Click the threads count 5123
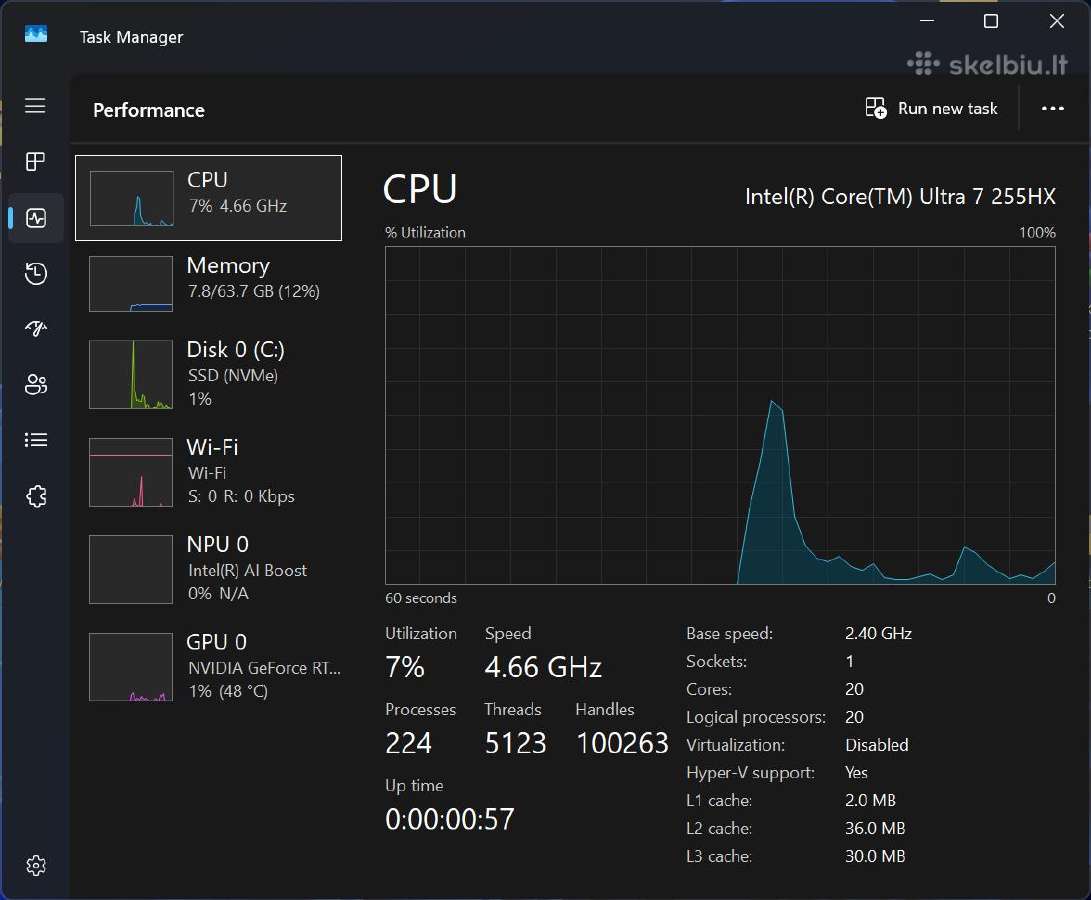The height and width of the screenshot is (900, 1091). coord(515,743)
